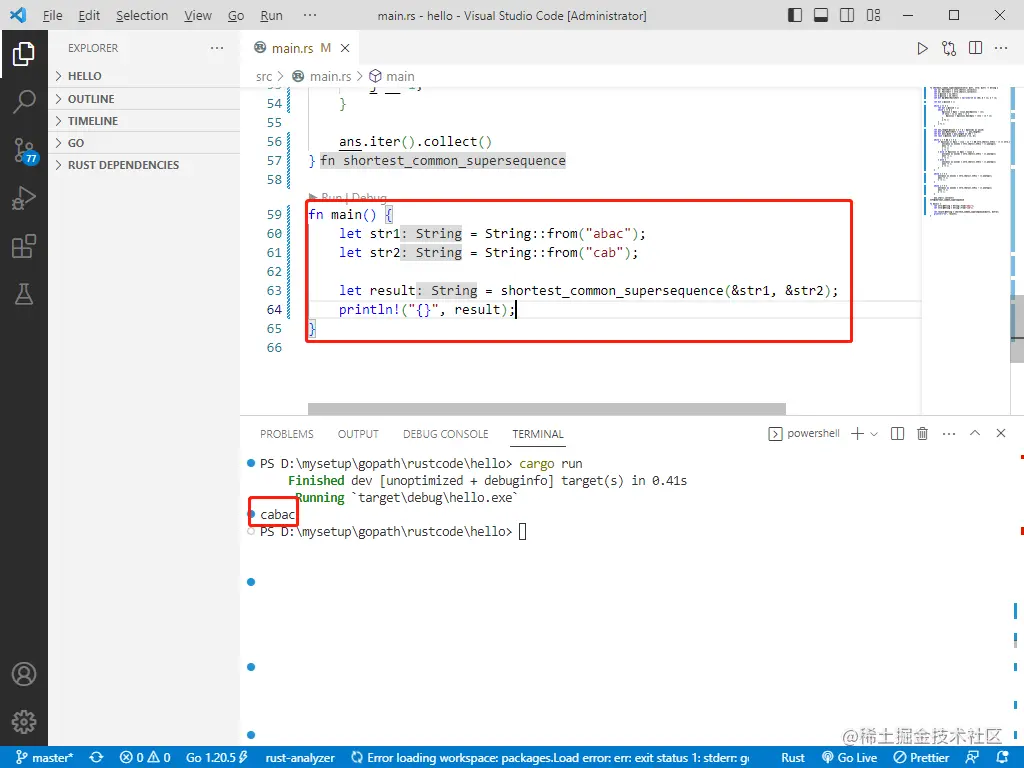The height and width of the screenshot is (768, 1024).
Task: Synchronize changes in status bar
Action: [x=97, y=758]
